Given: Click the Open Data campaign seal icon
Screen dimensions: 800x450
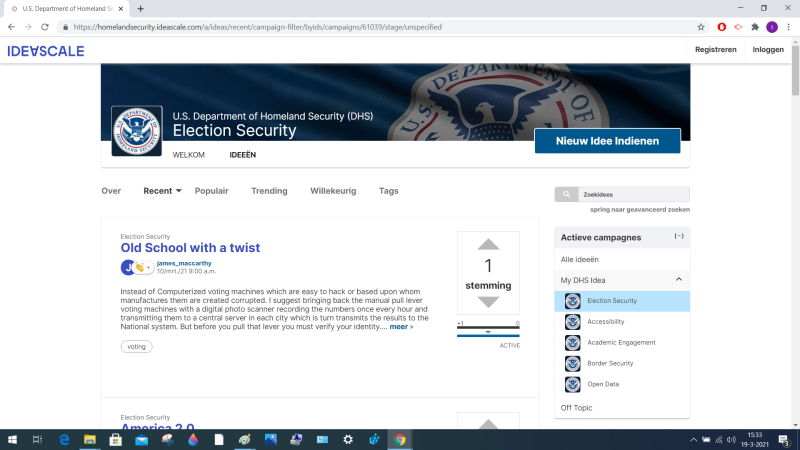Looking at the screenshot, I should [572, 384].
